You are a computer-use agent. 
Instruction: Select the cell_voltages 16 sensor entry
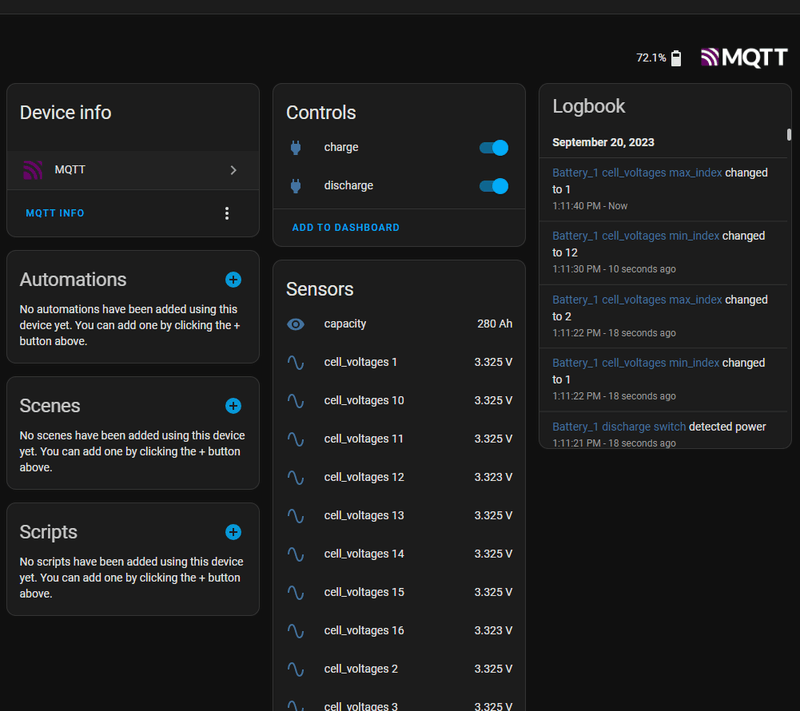[x=398, y=631]
